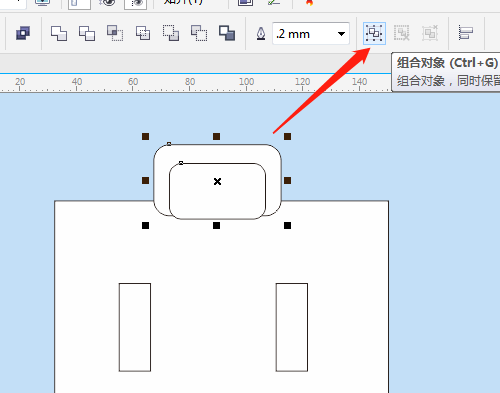Choose the Front minus back icon
500x393 pixels.
pos(171,33)
